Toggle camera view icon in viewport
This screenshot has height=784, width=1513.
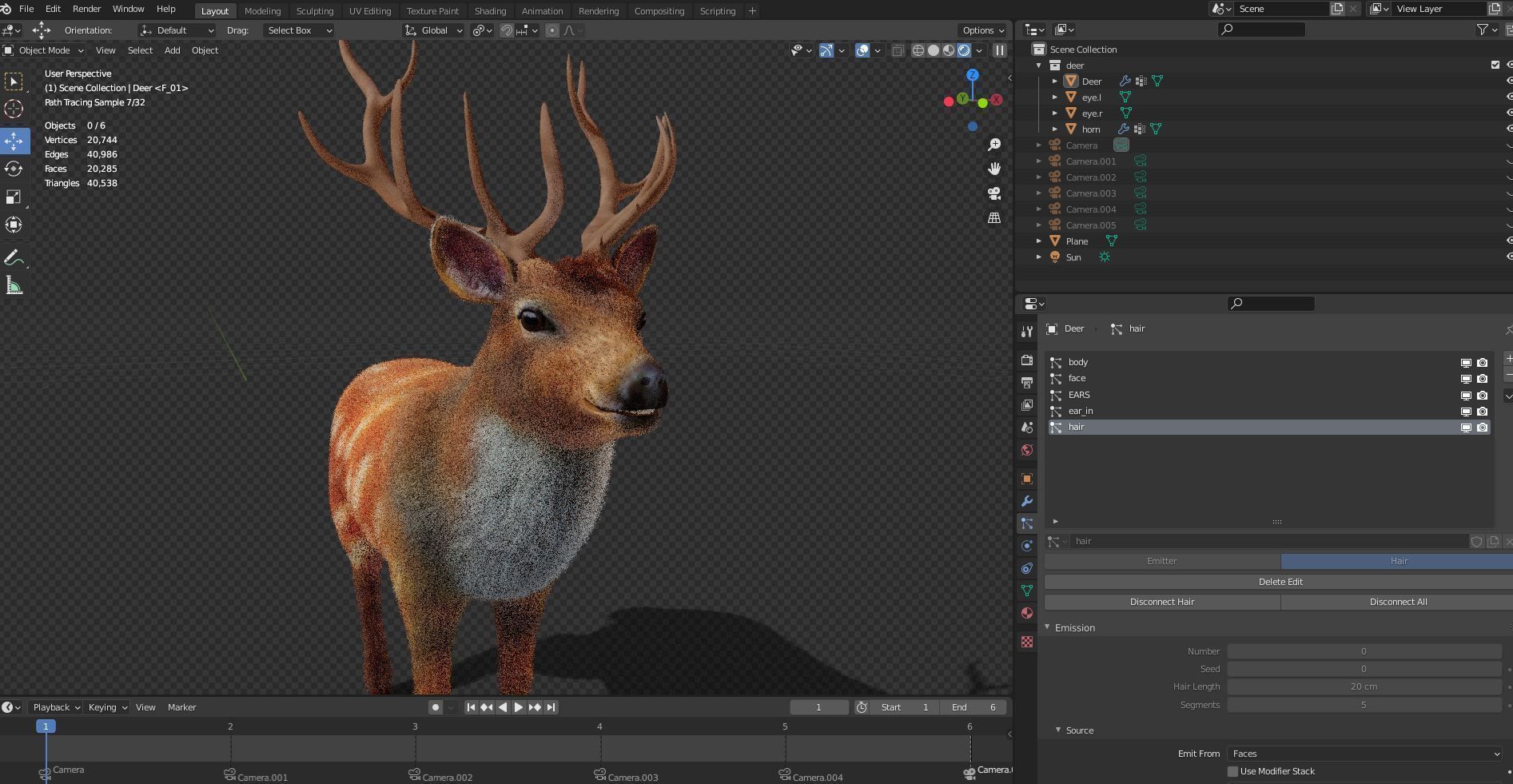tap(994, 193)
